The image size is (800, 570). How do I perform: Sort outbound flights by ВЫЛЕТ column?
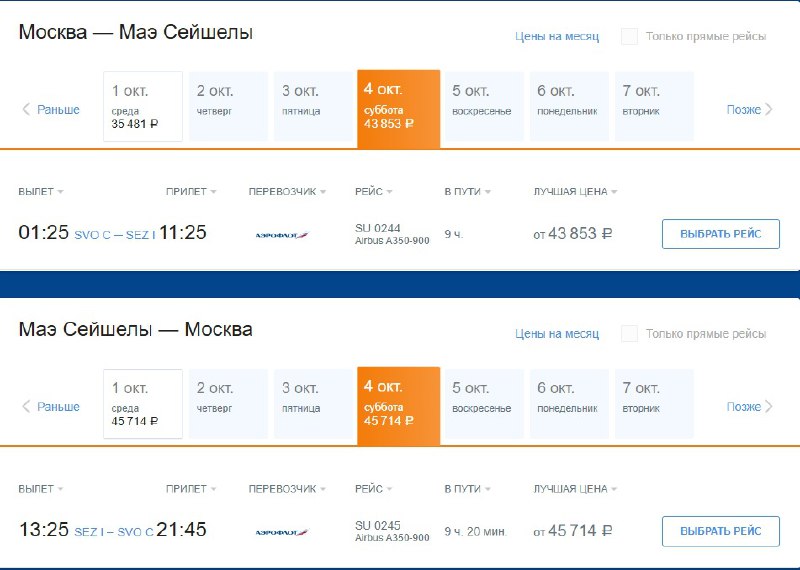pos(41,192)
